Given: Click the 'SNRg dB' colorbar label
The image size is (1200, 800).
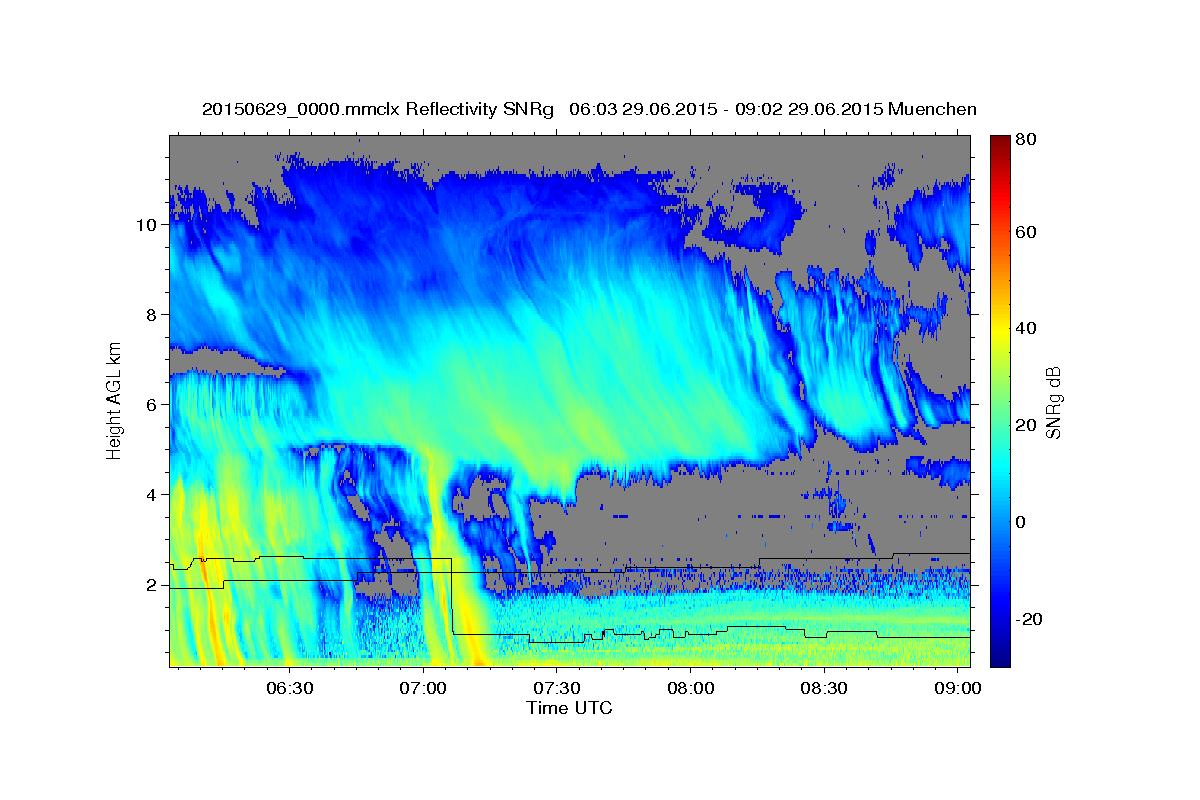Looking at the screenshot, I should pyautogui.click(x=1053, y=402).
